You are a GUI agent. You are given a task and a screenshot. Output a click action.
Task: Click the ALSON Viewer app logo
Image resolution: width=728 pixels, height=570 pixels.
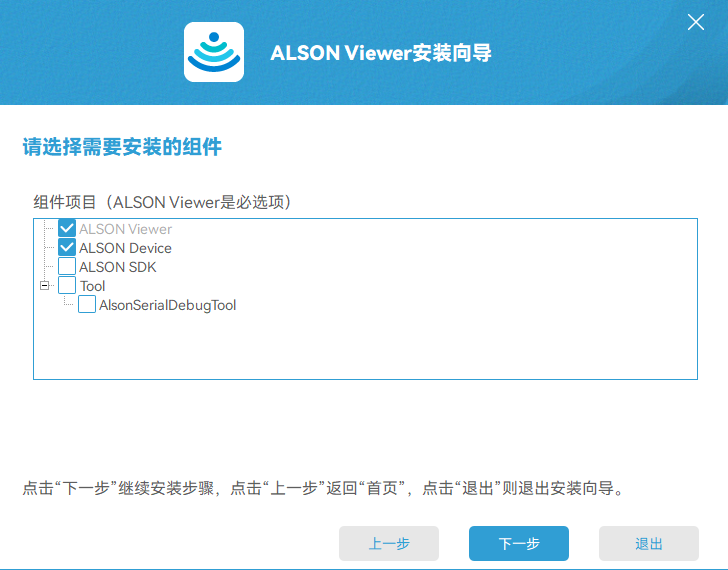pos(214,52)
